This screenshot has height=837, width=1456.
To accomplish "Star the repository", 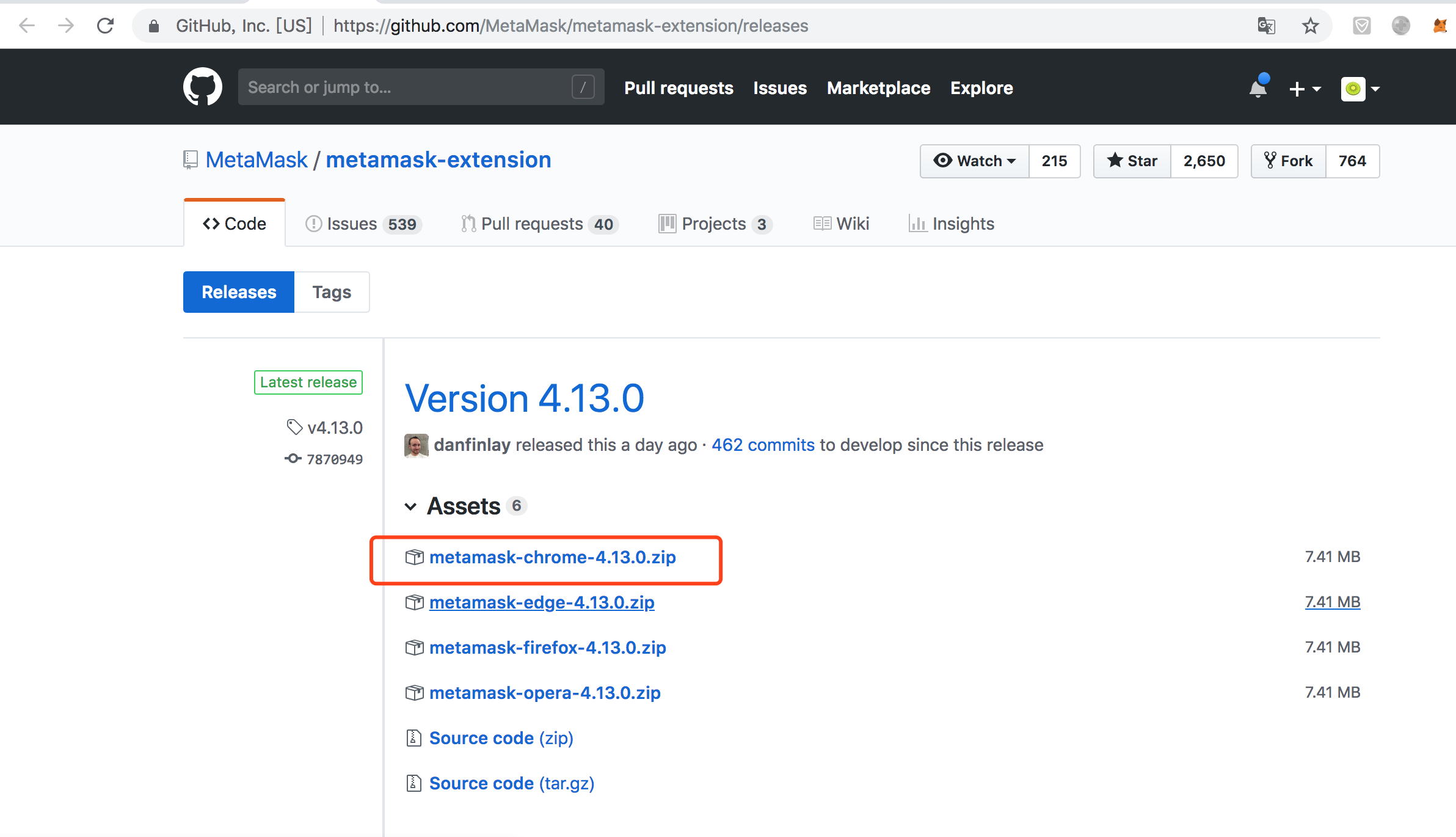I will (1132, 161).
